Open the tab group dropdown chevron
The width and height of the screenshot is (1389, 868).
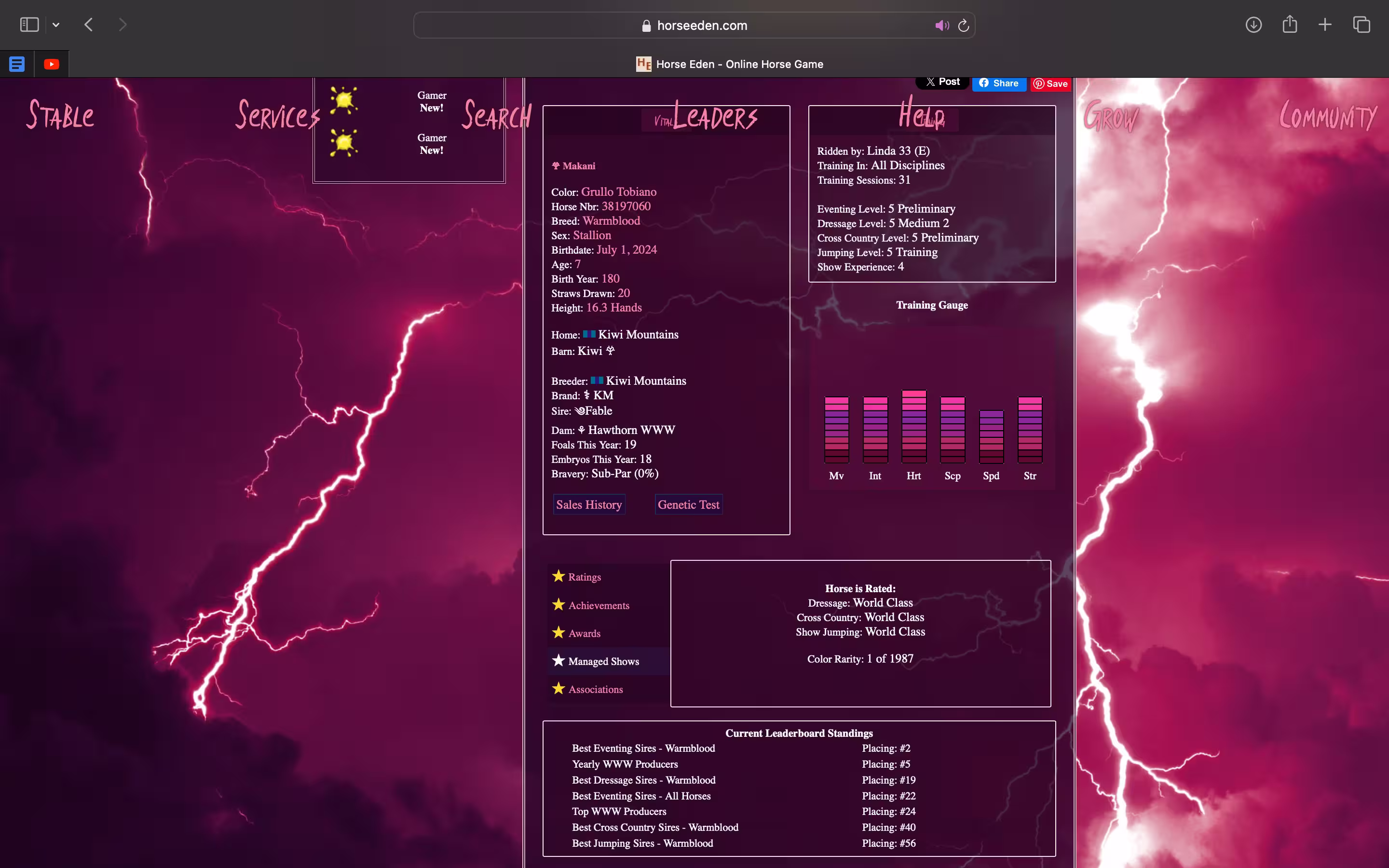55,25
